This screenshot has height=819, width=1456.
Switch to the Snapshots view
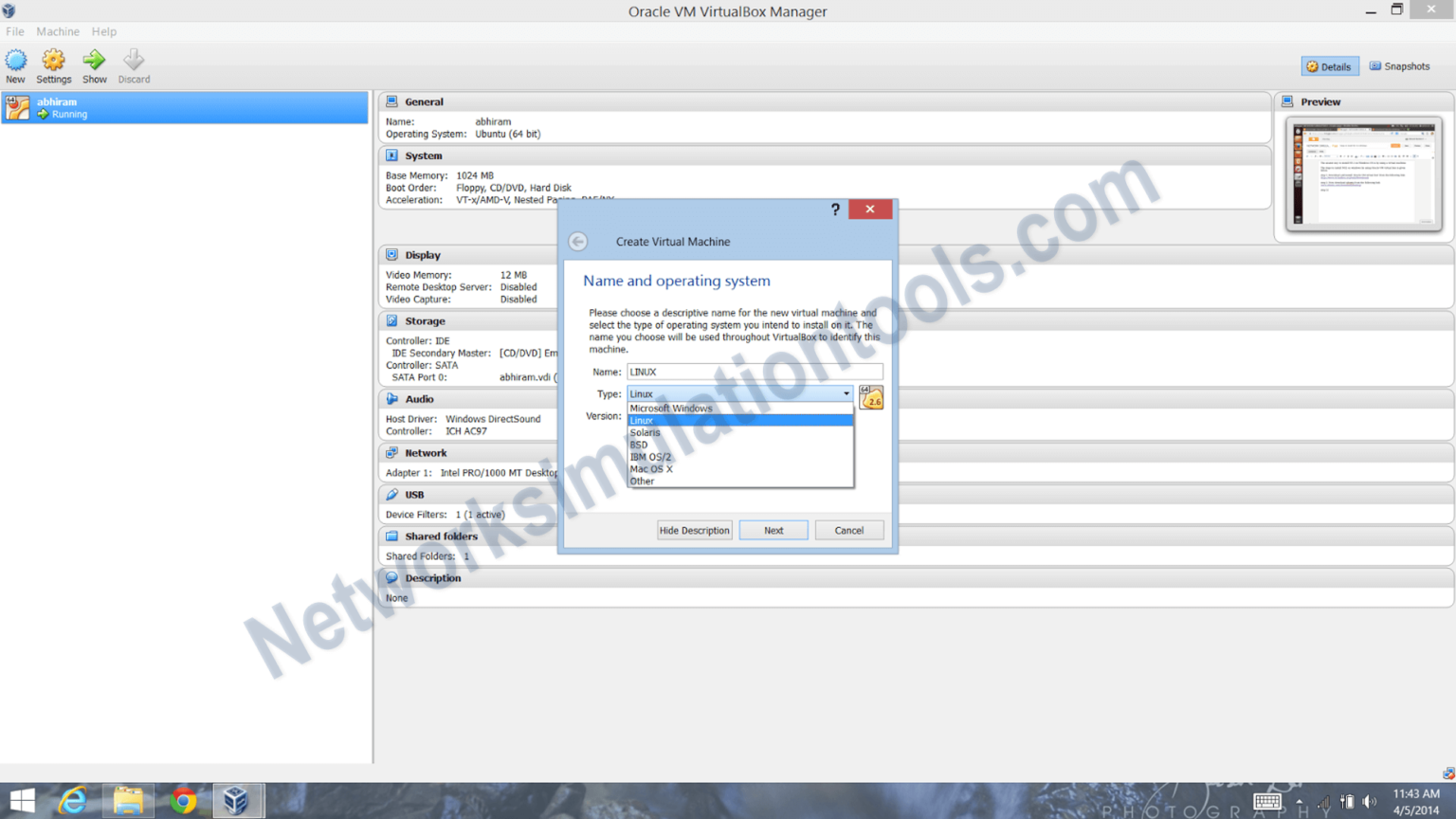1400,65
